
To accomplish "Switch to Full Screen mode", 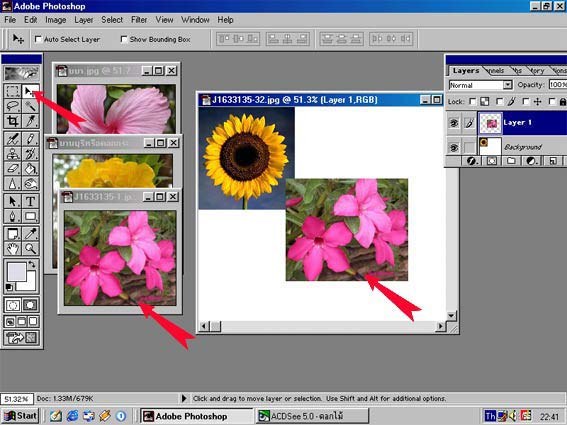I will [33, 321].
